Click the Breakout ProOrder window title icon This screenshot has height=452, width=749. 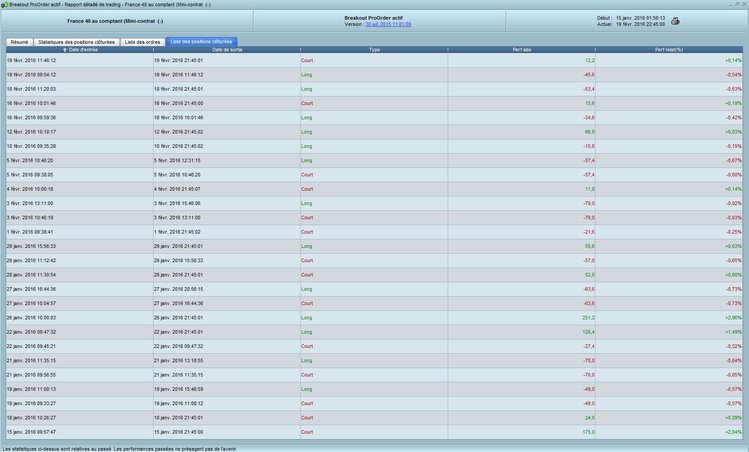tap(4, 4)
